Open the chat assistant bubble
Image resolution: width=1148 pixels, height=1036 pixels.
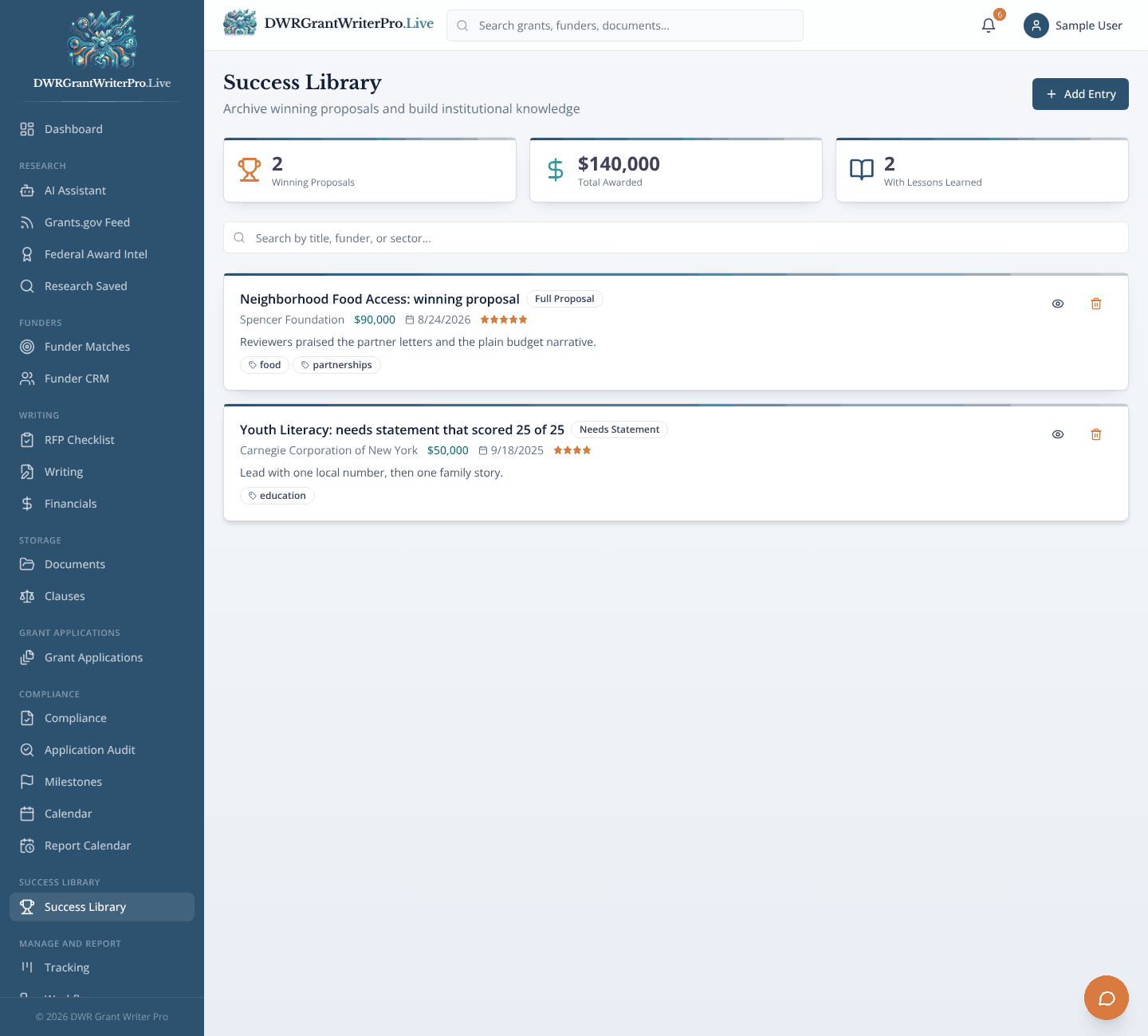click(1107, 998)
